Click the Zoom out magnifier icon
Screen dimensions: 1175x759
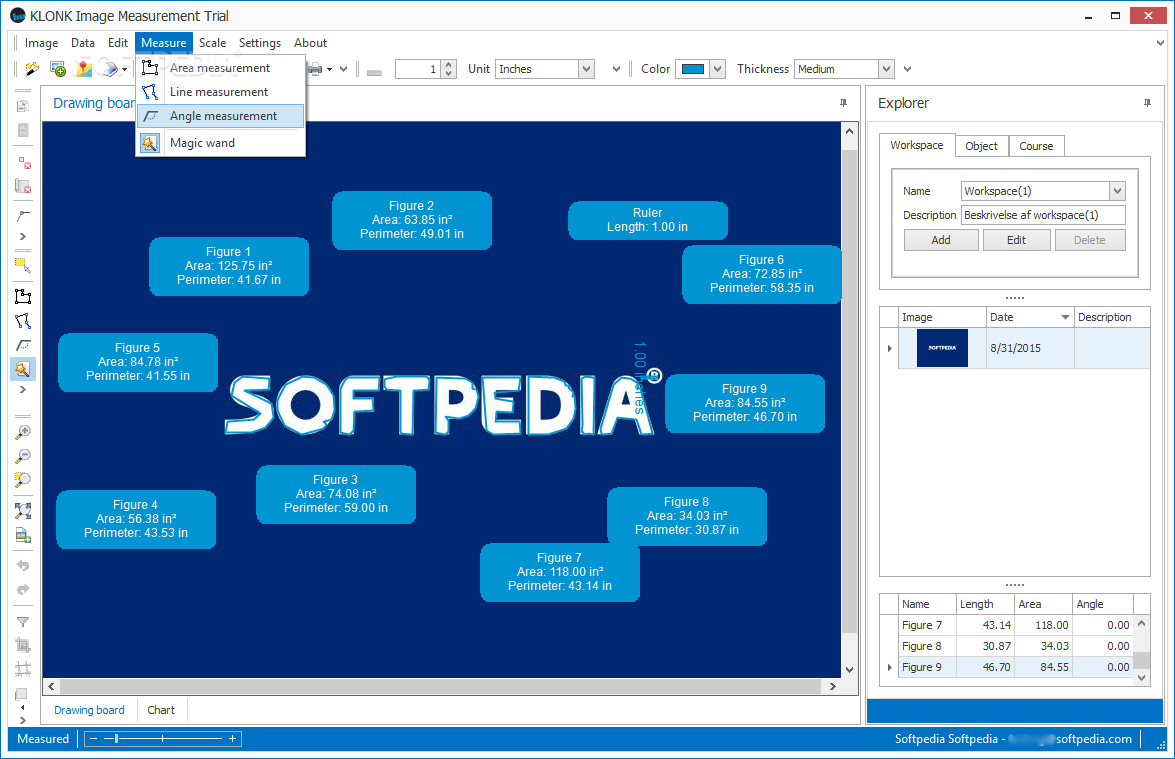pos(23,456)
